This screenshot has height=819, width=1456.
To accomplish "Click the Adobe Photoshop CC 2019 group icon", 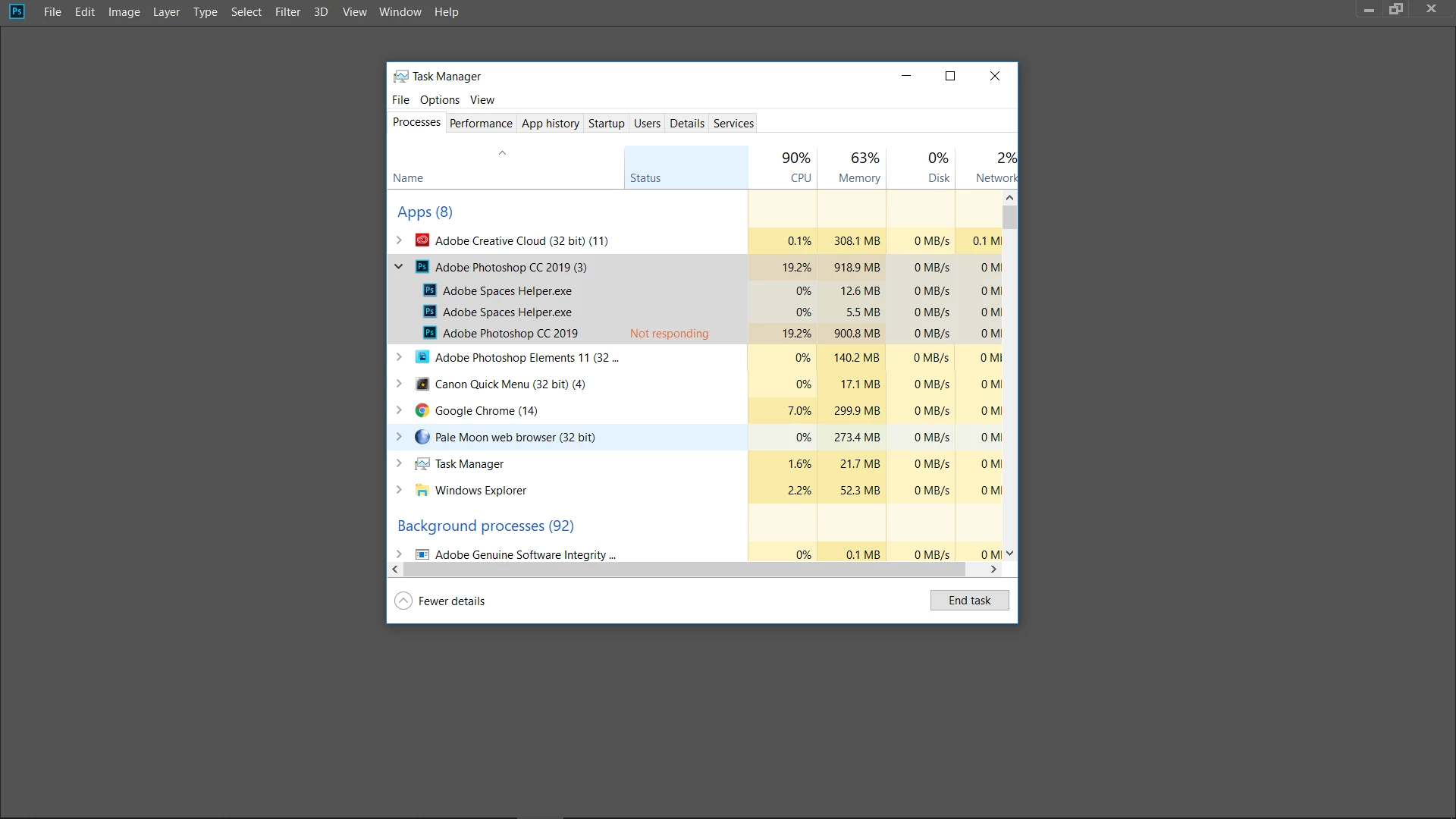I will tap(422, 267).
